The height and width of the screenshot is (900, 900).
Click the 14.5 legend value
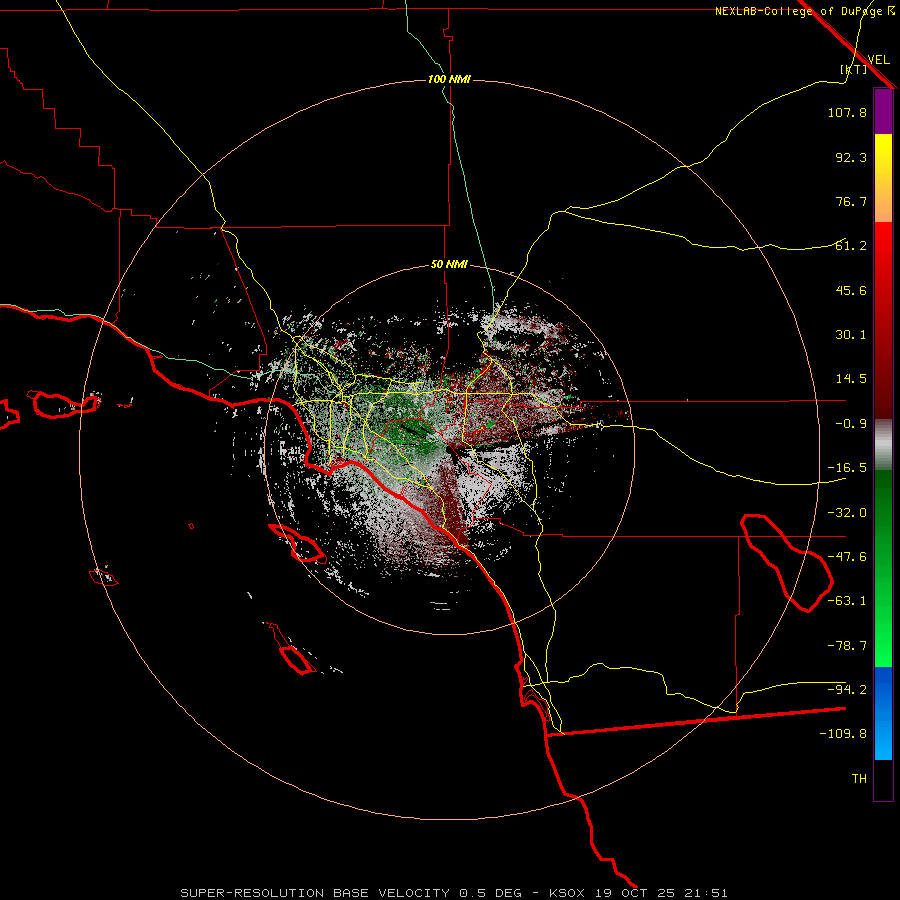tap(851, 379)
